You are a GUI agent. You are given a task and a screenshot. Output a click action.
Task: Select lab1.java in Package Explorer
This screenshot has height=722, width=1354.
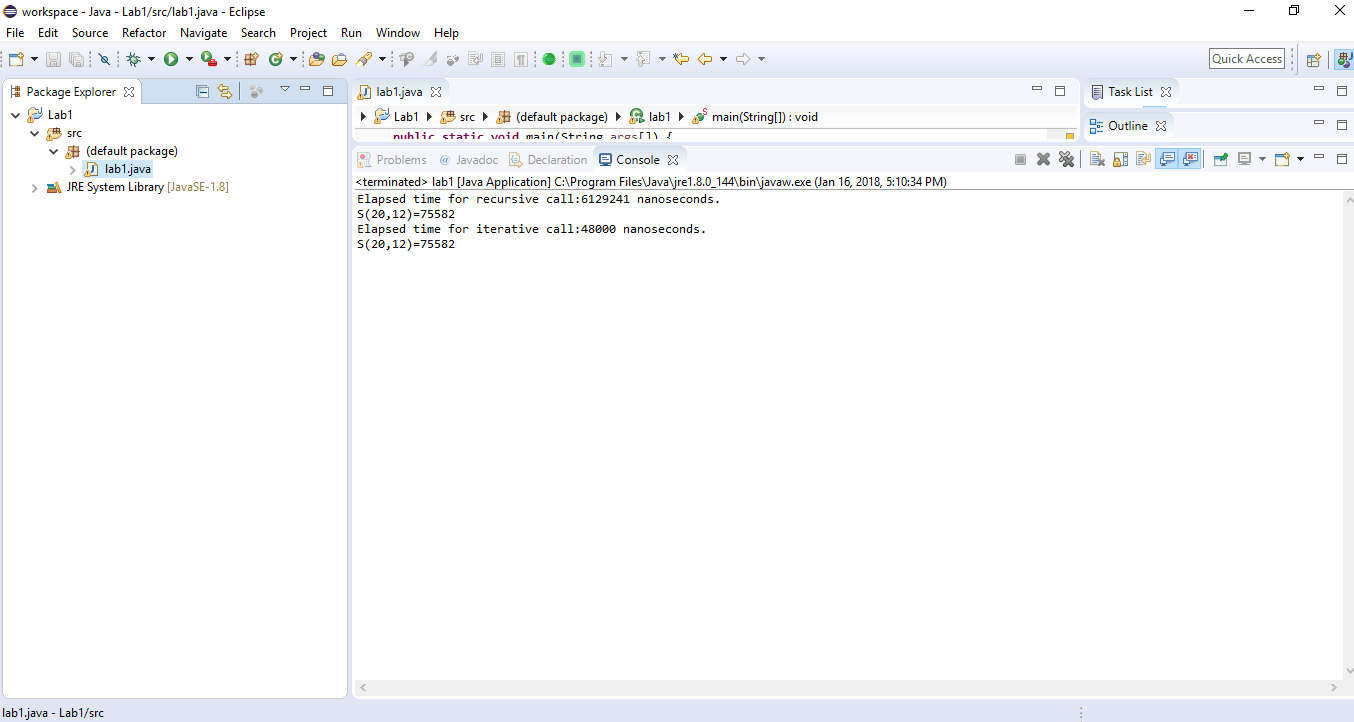(x=127, y=169)
